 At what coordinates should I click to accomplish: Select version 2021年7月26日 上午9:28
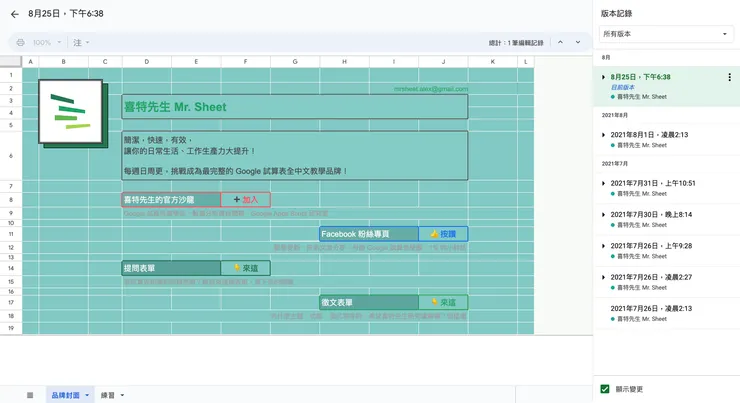pos(666,251)
